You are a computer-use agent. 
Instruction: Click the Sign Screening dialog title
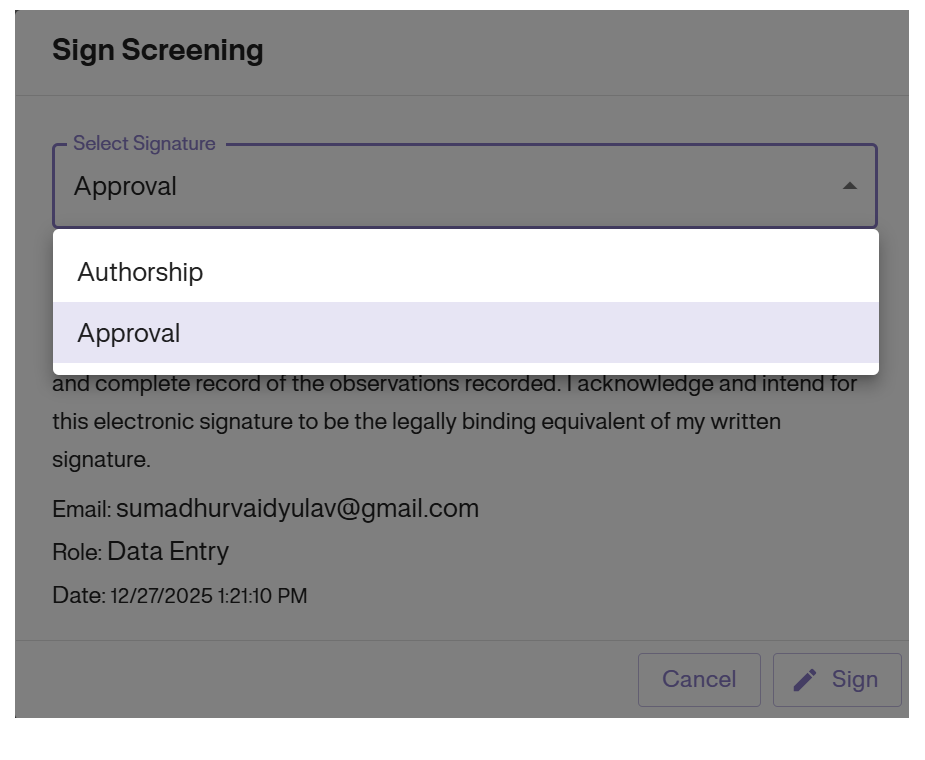(x=158, y=50)
